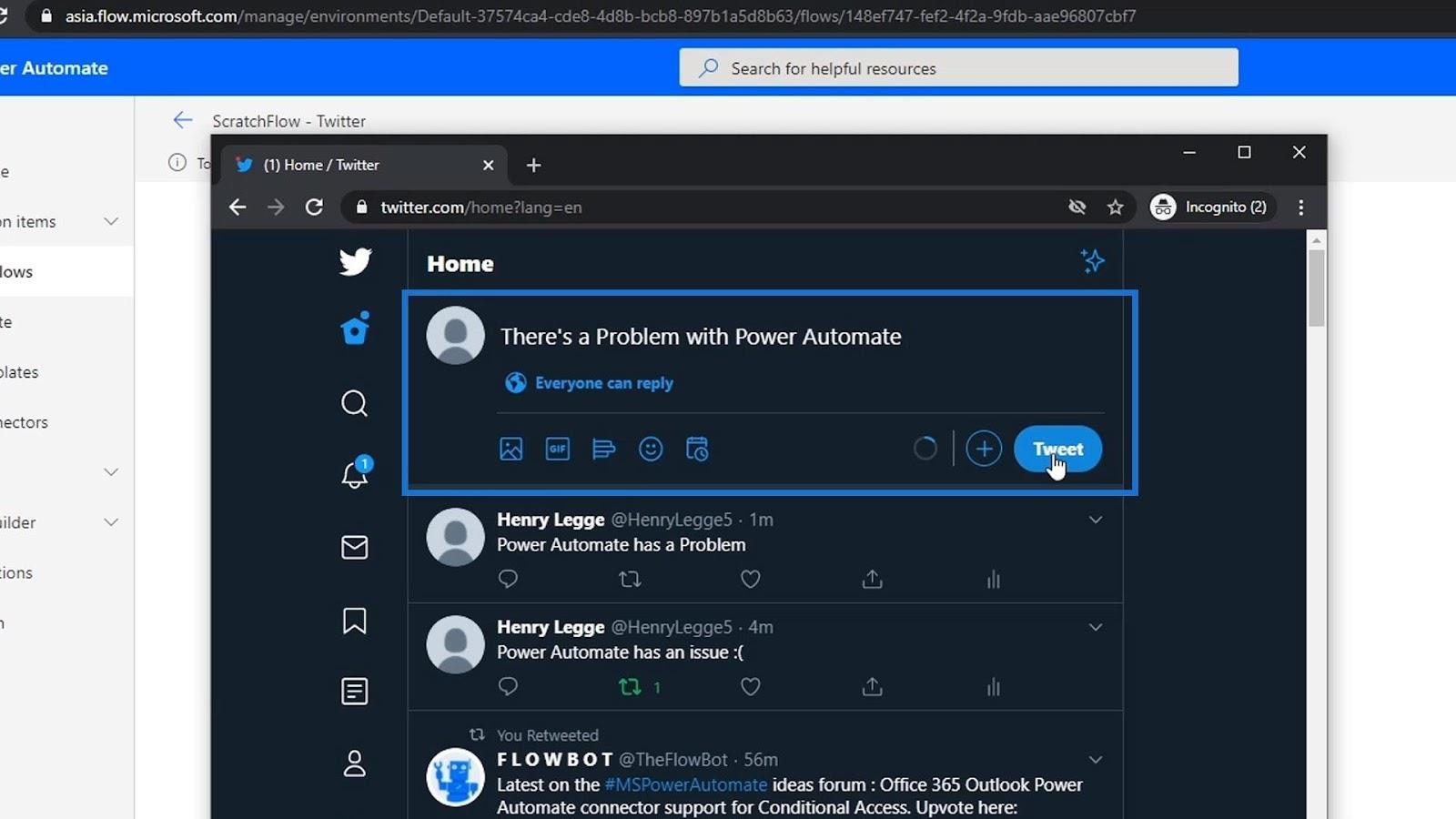Add another tweet with plus button
Image resolution: width=1456 pixels, height=819 pixels.
(984, 449)
